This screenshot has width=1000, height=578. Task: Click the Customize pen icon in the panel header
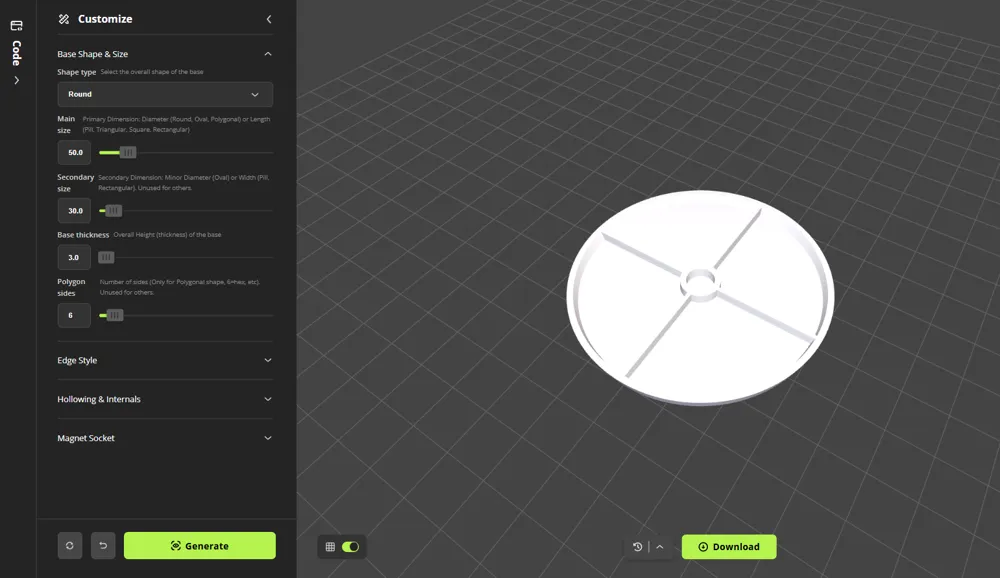click(63, 19)
